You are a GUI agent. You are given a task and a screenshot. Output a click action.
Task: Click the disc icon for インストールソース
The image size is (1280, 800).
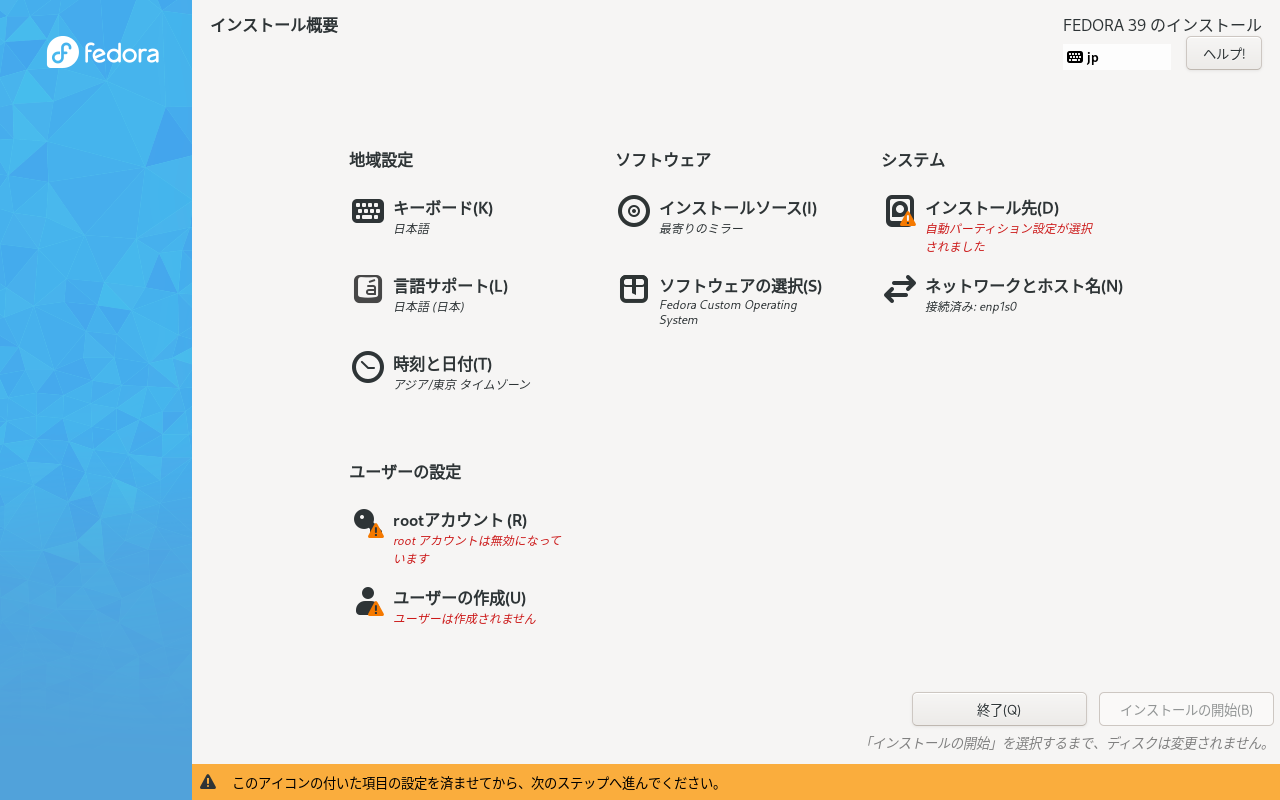(634, 211)
